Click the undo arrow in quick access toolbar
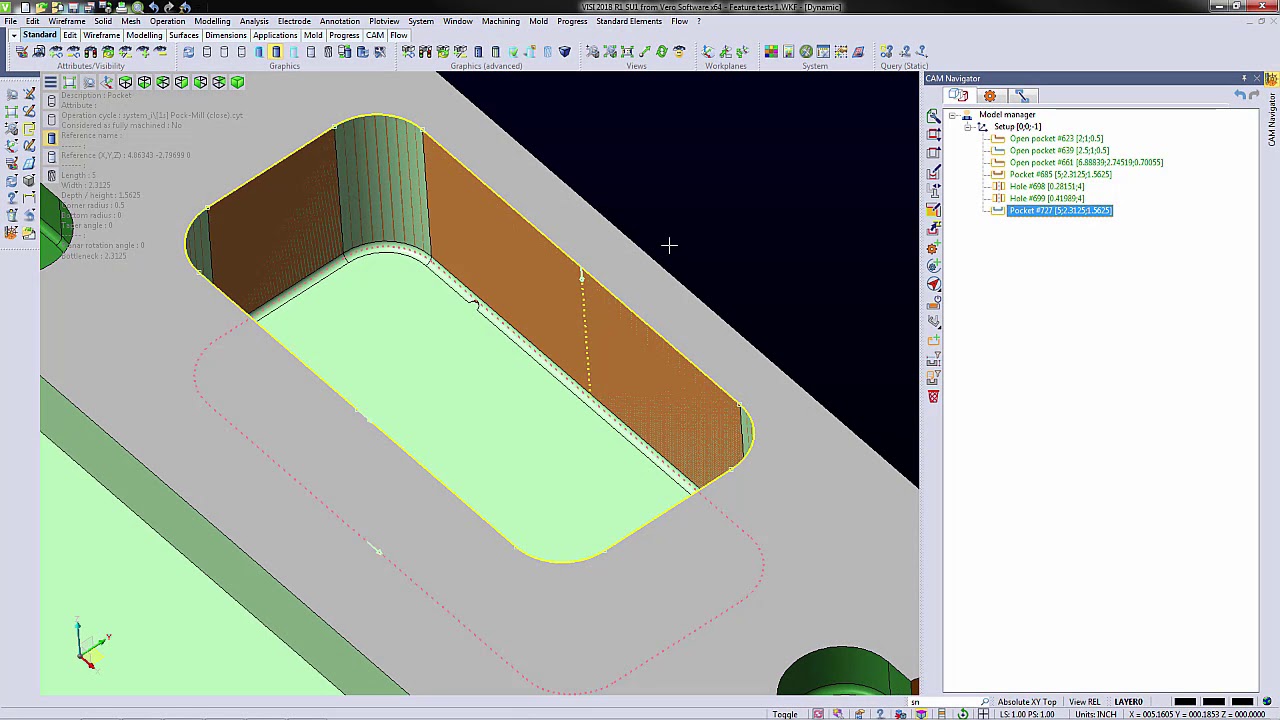This screenshot has width=1280, height=720. tap(153, 7)
